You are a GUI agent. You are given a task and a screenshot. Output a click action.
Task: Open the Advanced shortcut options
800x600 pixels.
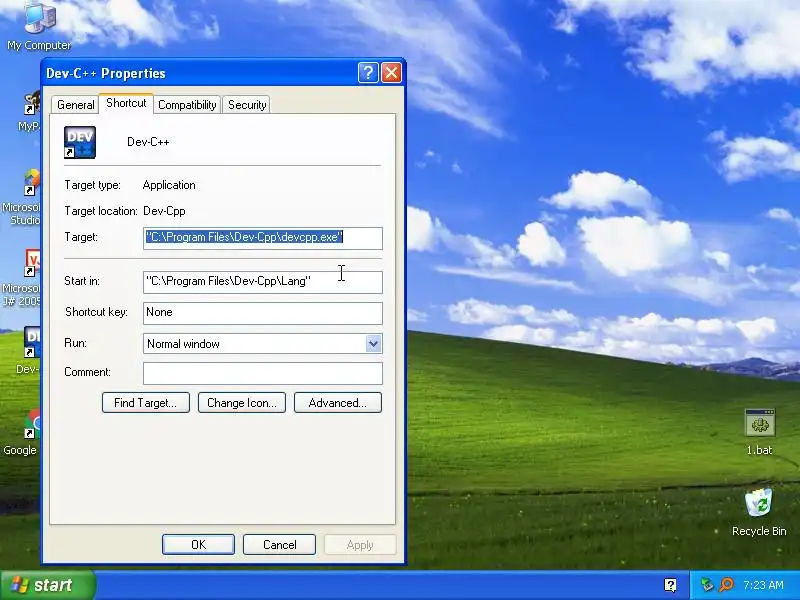pyautogui.click(x=338, y=403)
